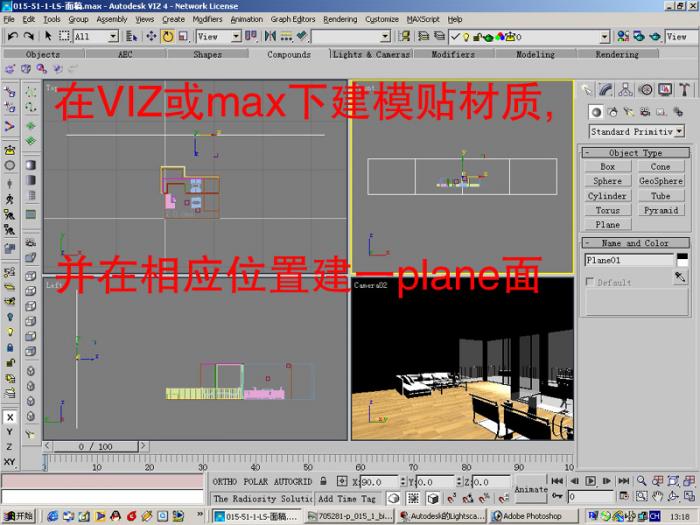Click the Add Time Tag button
This screenshot has width=700, height=525.
click(x=346, y=498)
